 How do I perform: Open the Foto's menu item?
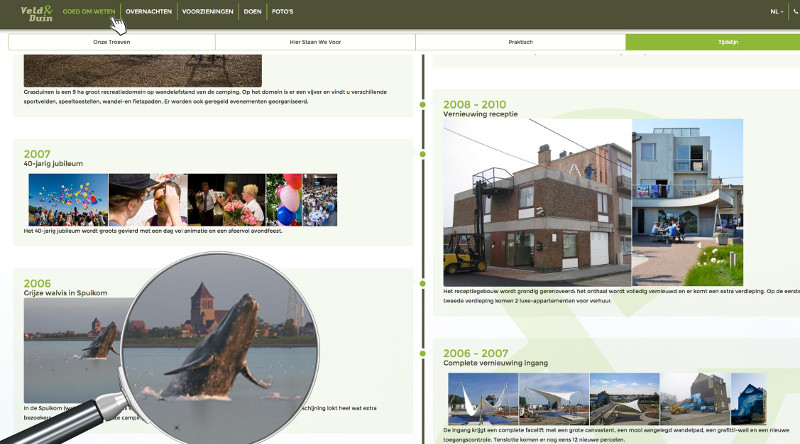pyautogui.click(x=282, y=11)
